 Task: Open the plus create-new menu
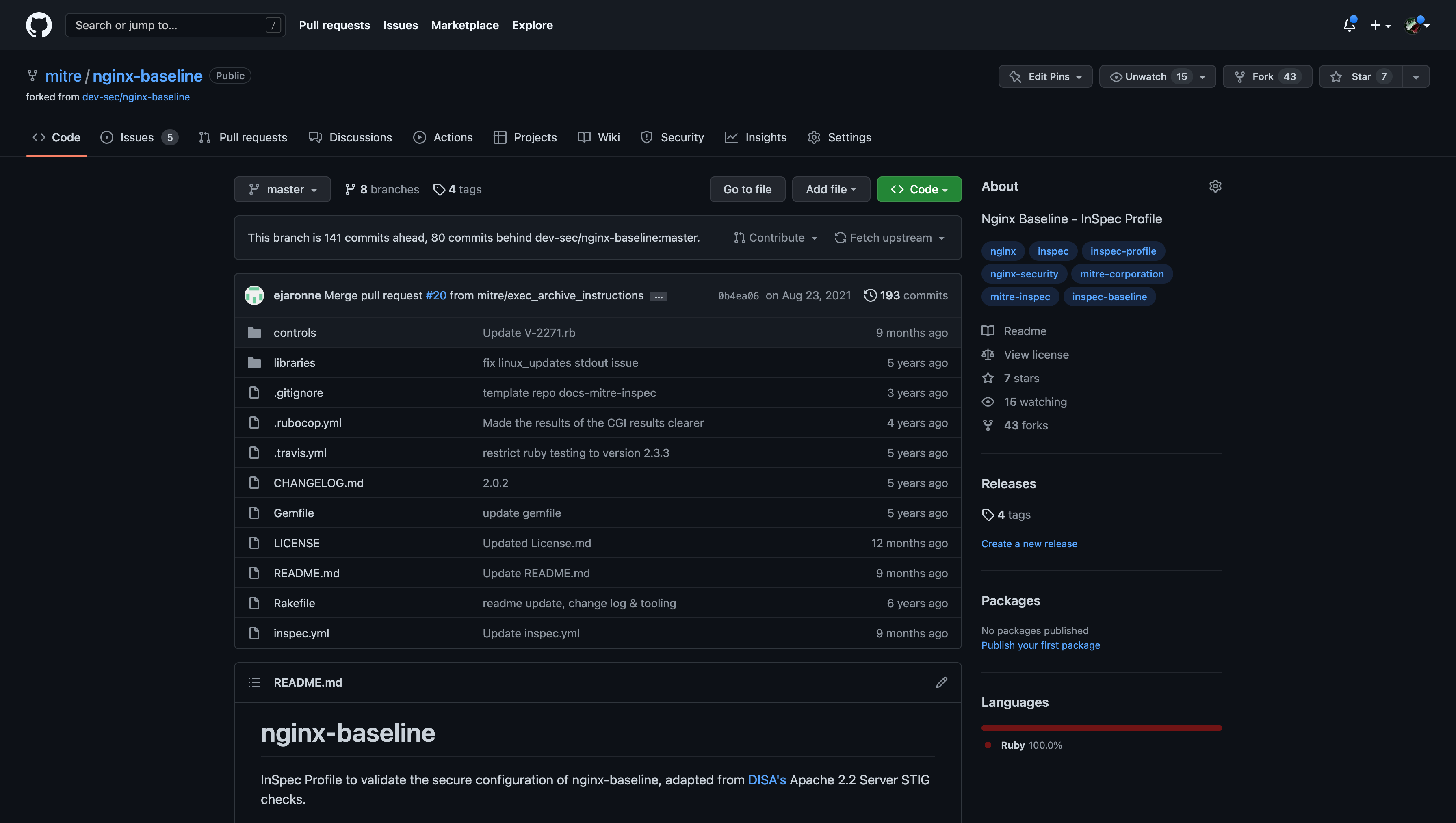tap(1380, 26)
